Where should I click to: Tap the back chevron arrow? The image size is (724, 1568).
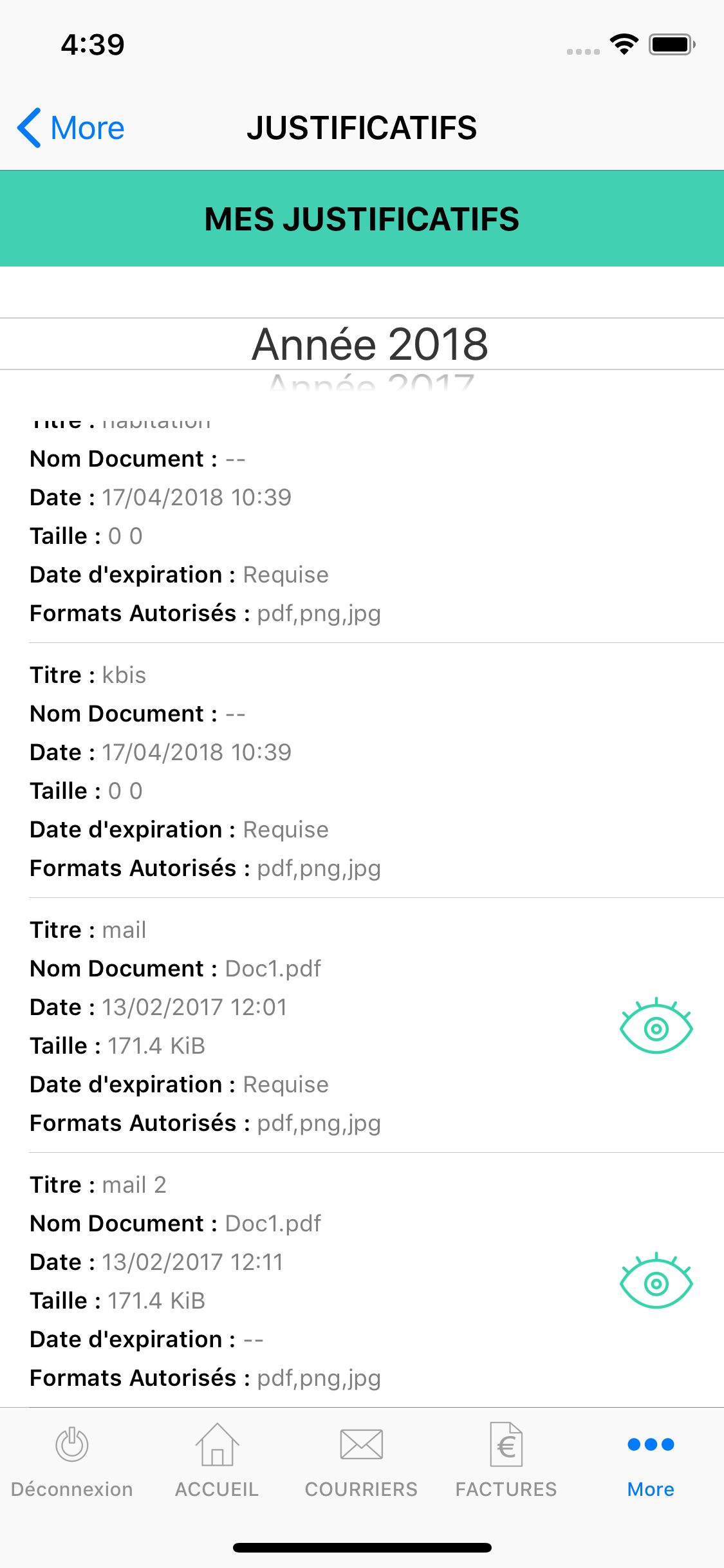[30, 127]
